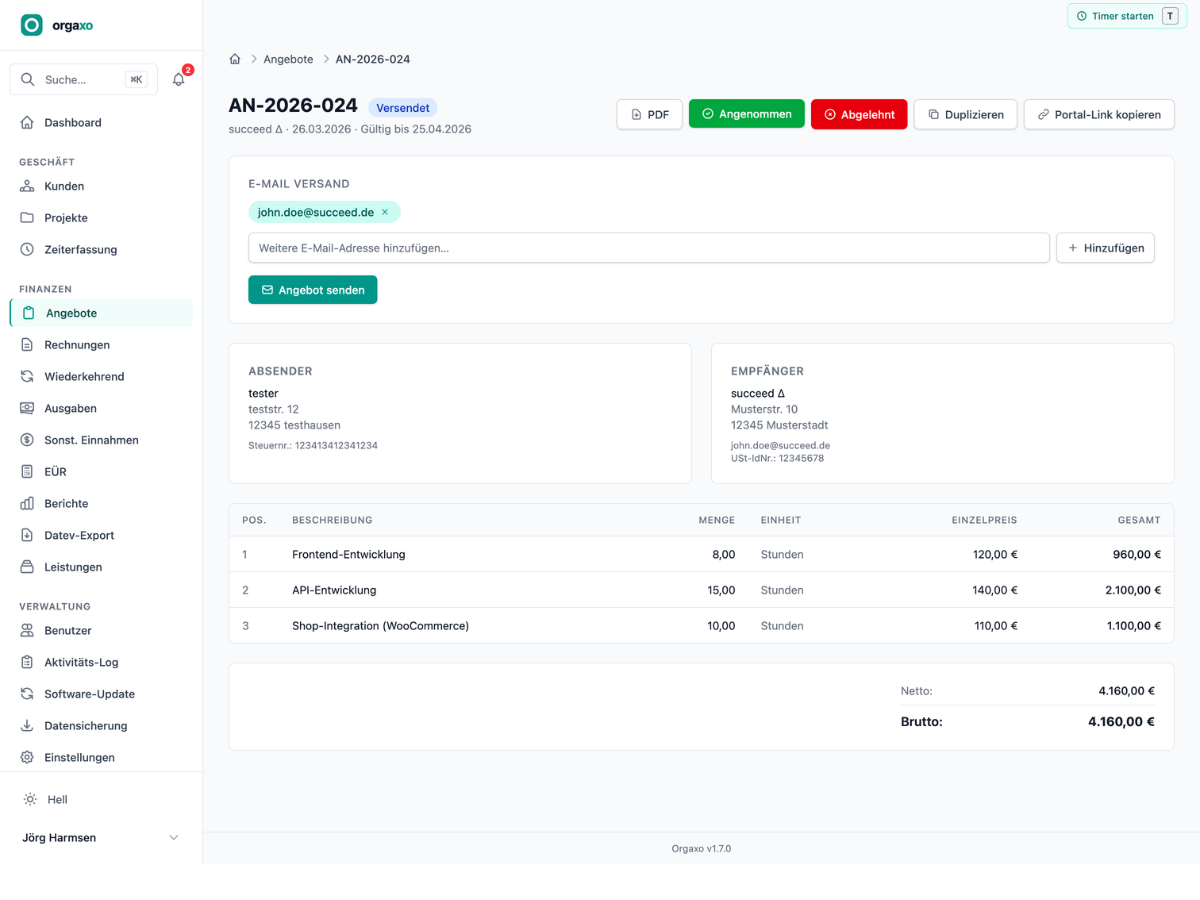Click the Steuernr. text in Absender
Image resolution: width=1200 pixels, height=900 pixels.
(313, 445)
